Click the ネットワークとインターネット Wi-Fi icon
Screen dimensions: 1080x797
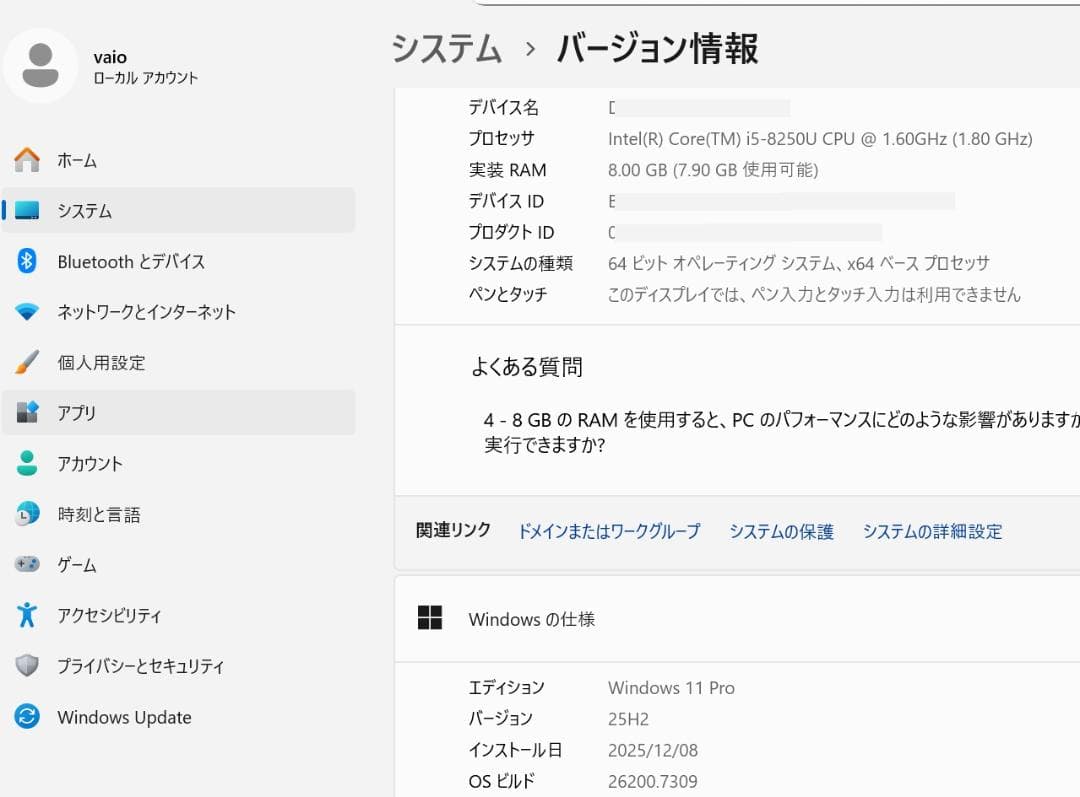(x=24, y=312)
